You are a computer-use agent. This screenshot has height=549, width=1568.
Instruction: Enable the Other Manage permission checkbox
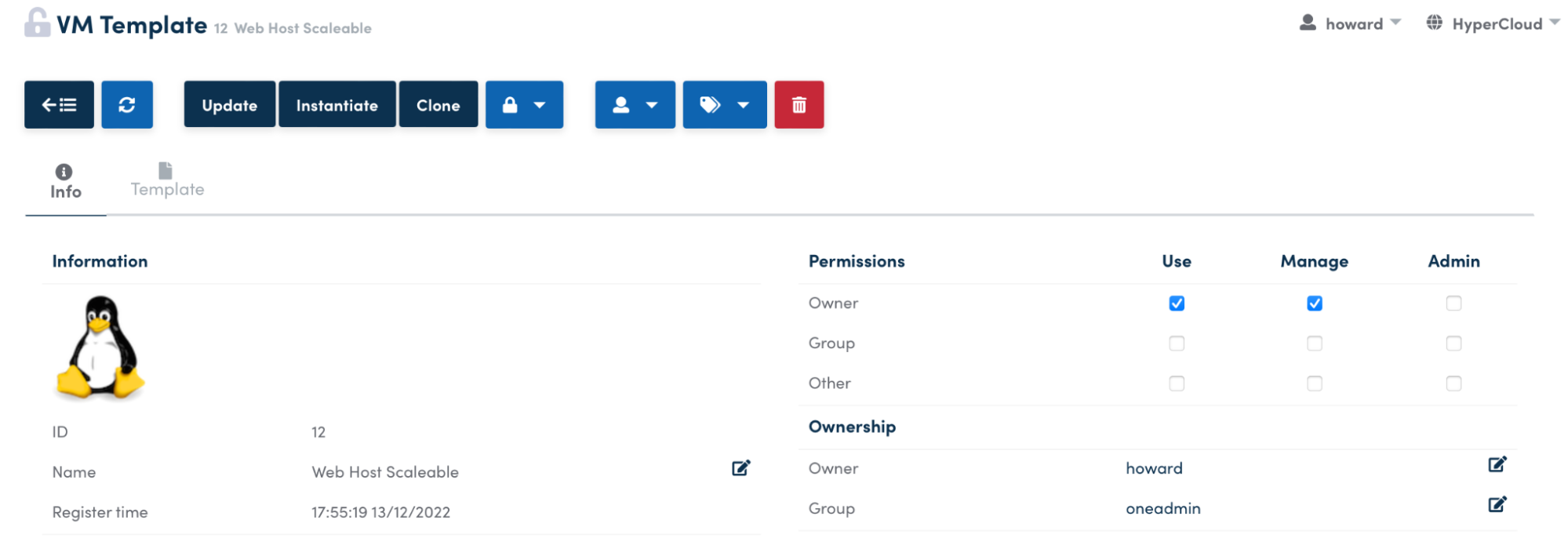pos(1314,384)
